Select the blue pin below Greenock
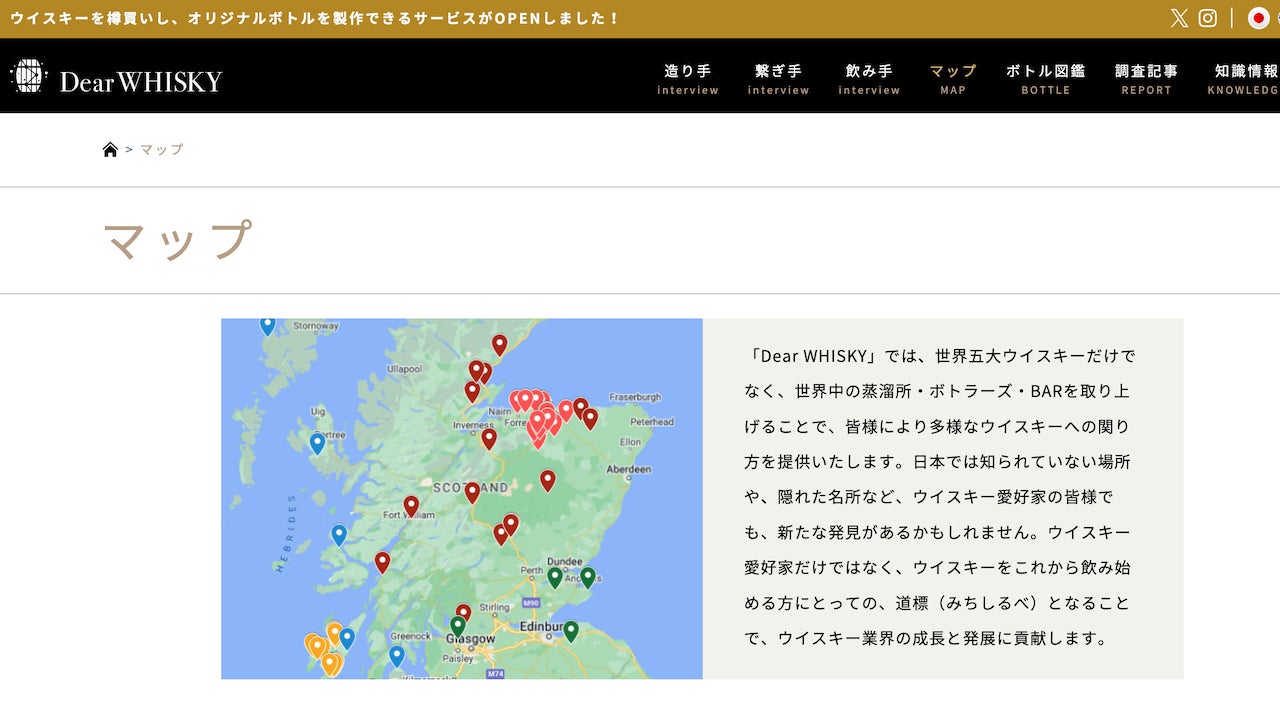 tap(397, 656)
